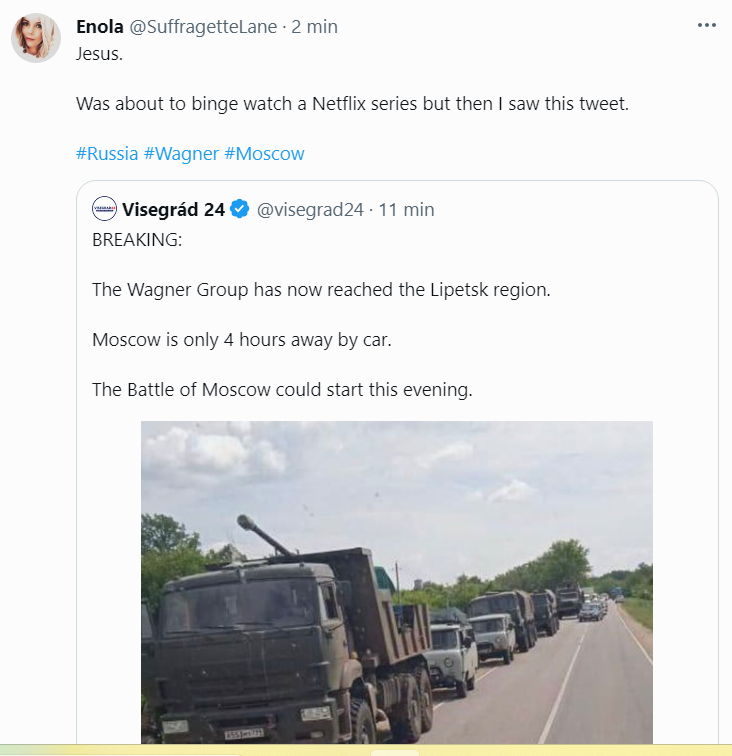The width and height of the screenshot is (732, 756).
Task: Follow the #Wagner hashtag
Action: point(181,154)
